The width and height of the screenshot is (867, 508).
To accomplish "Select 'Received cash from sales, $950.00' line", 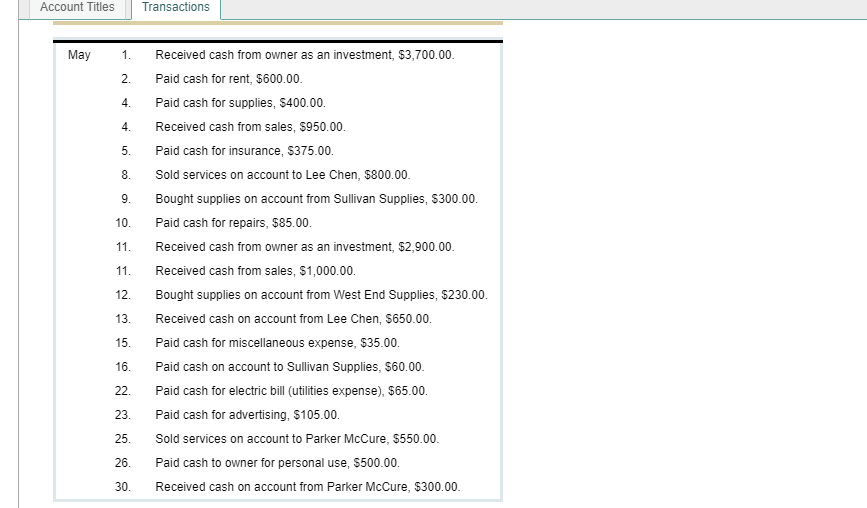I will coord(250,127).
